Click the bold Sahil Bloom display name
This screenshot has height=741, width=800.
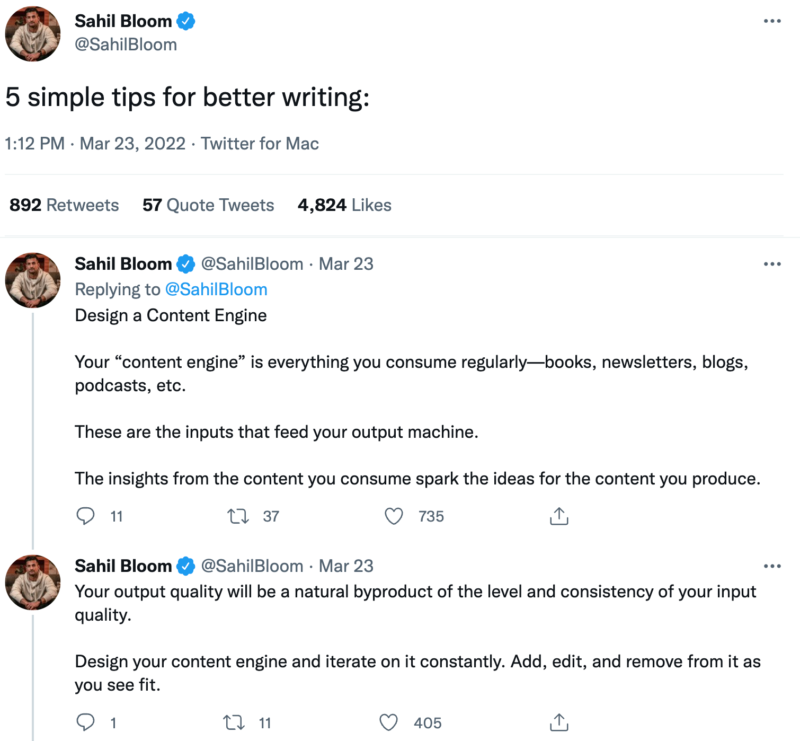tap(123, 20)
